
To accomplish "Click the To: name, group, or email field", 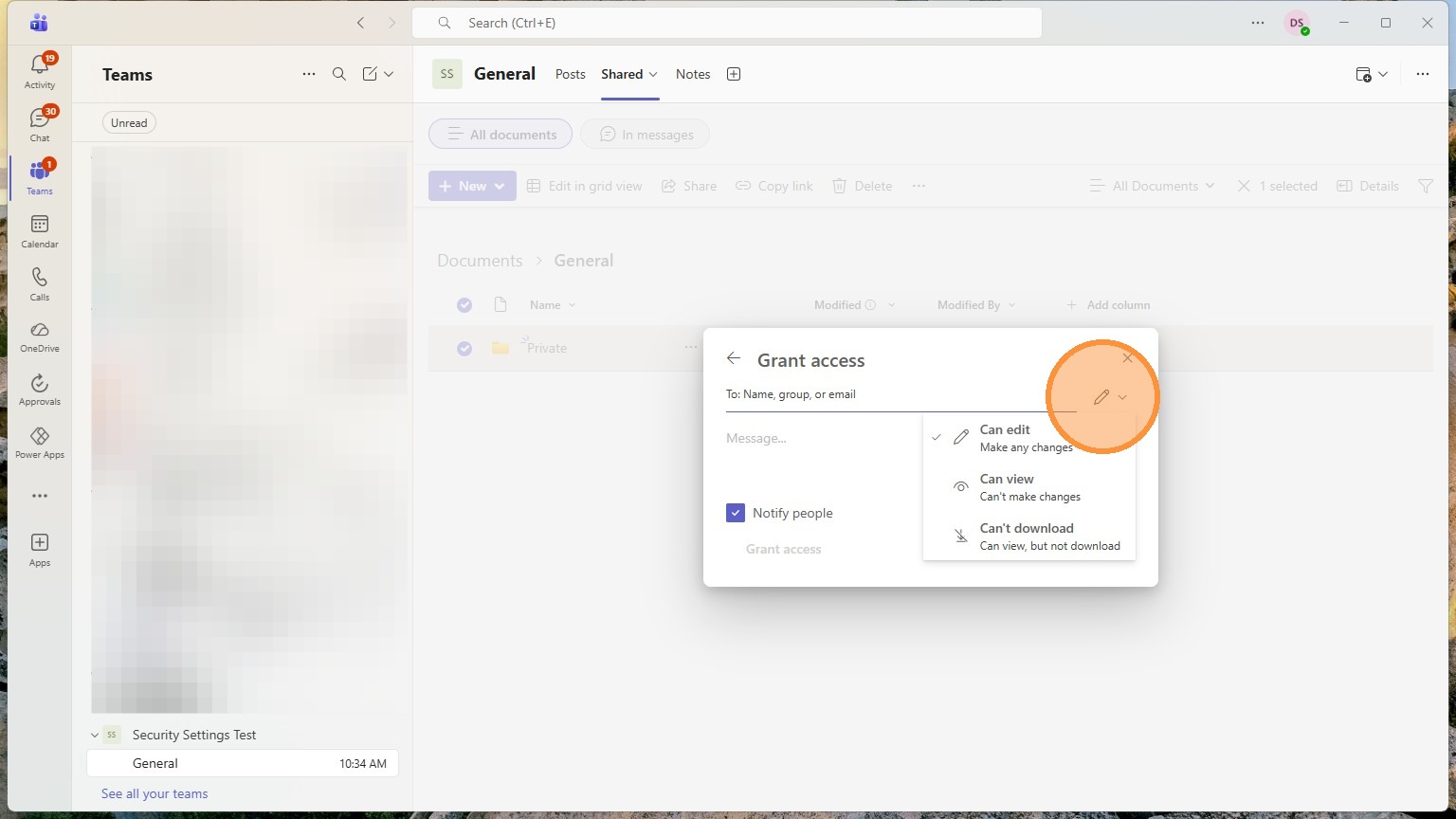I will 901,394.
